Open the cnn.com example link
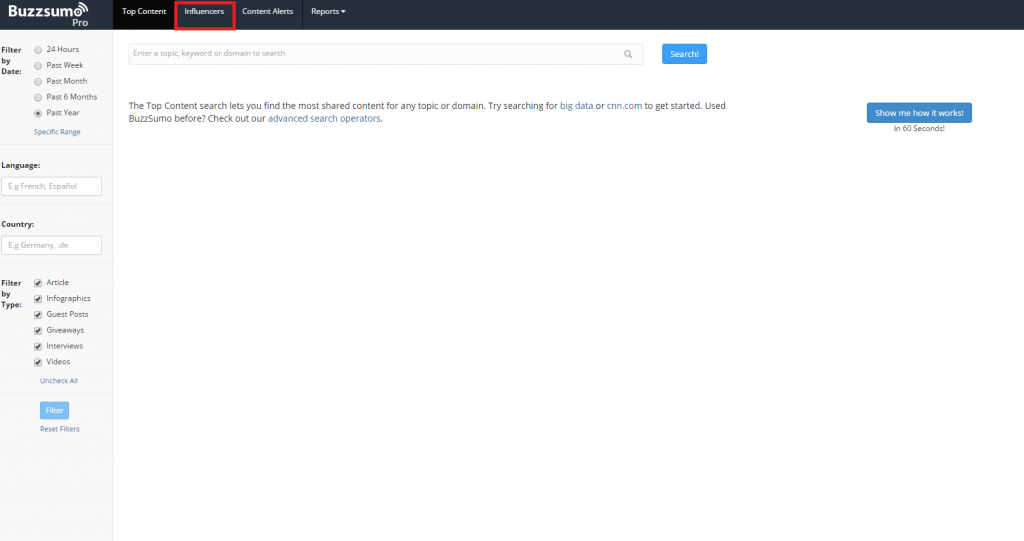 624,106
